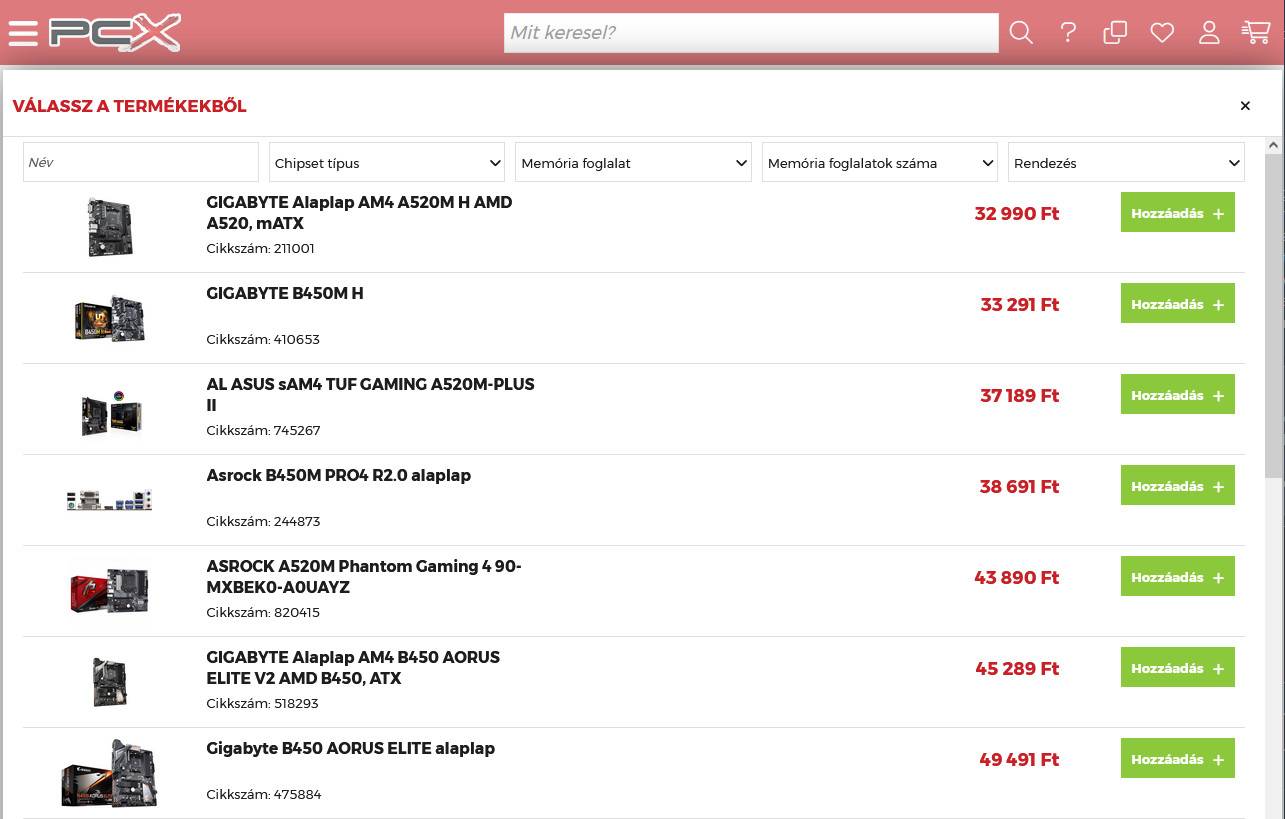Click the price 49 491 Ft
Viewport: 1285px width, 819px height.
[x=1019, y=760]
